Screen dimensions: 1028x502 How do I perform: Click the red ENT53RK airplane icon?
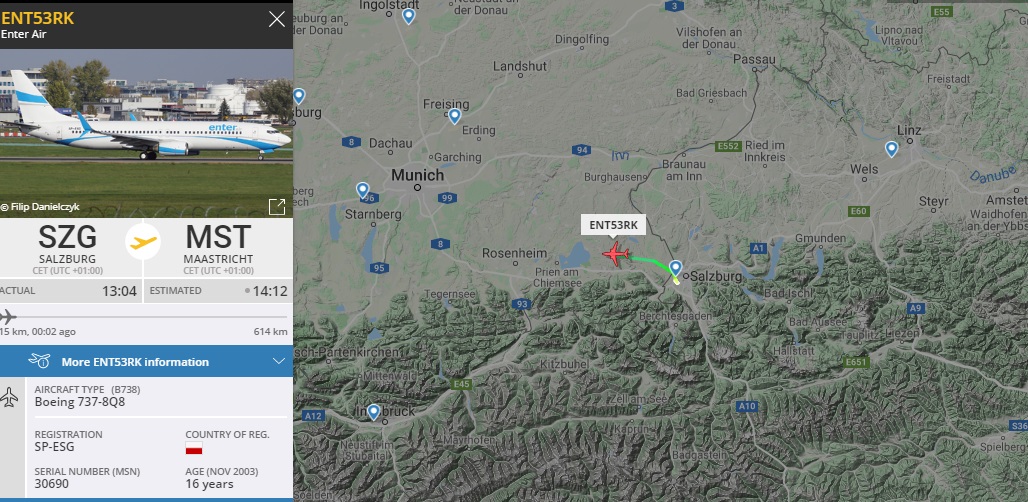(616, 254)
